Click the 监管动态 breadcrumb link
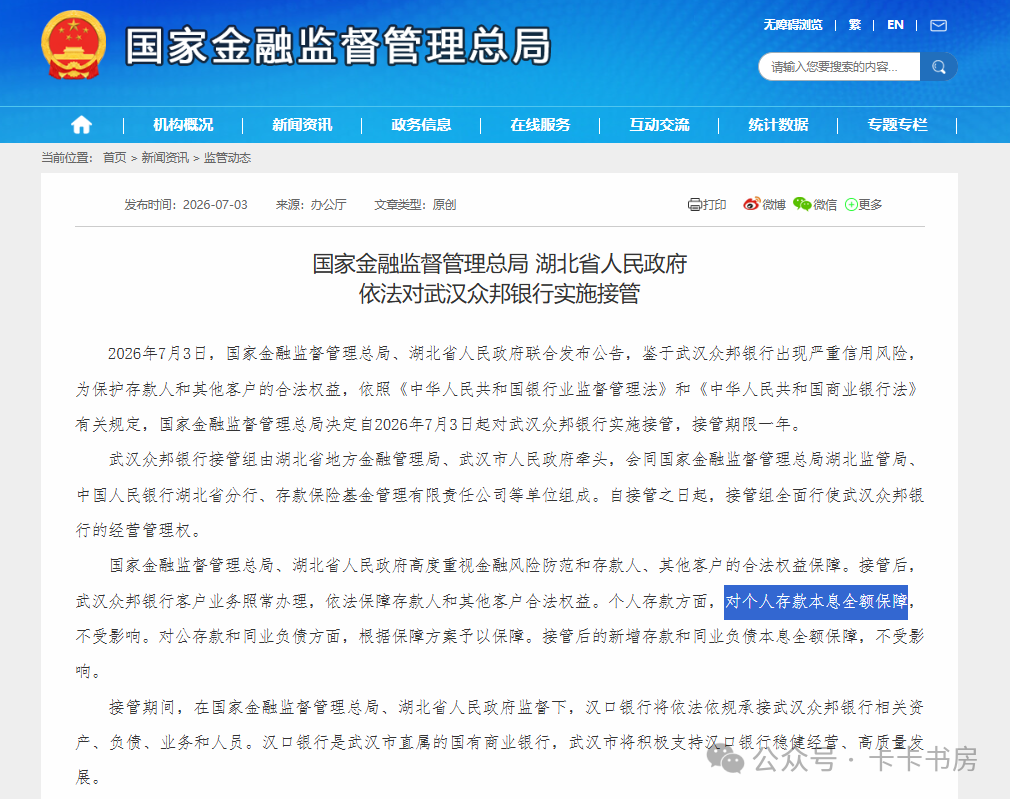 coord(227,158)
